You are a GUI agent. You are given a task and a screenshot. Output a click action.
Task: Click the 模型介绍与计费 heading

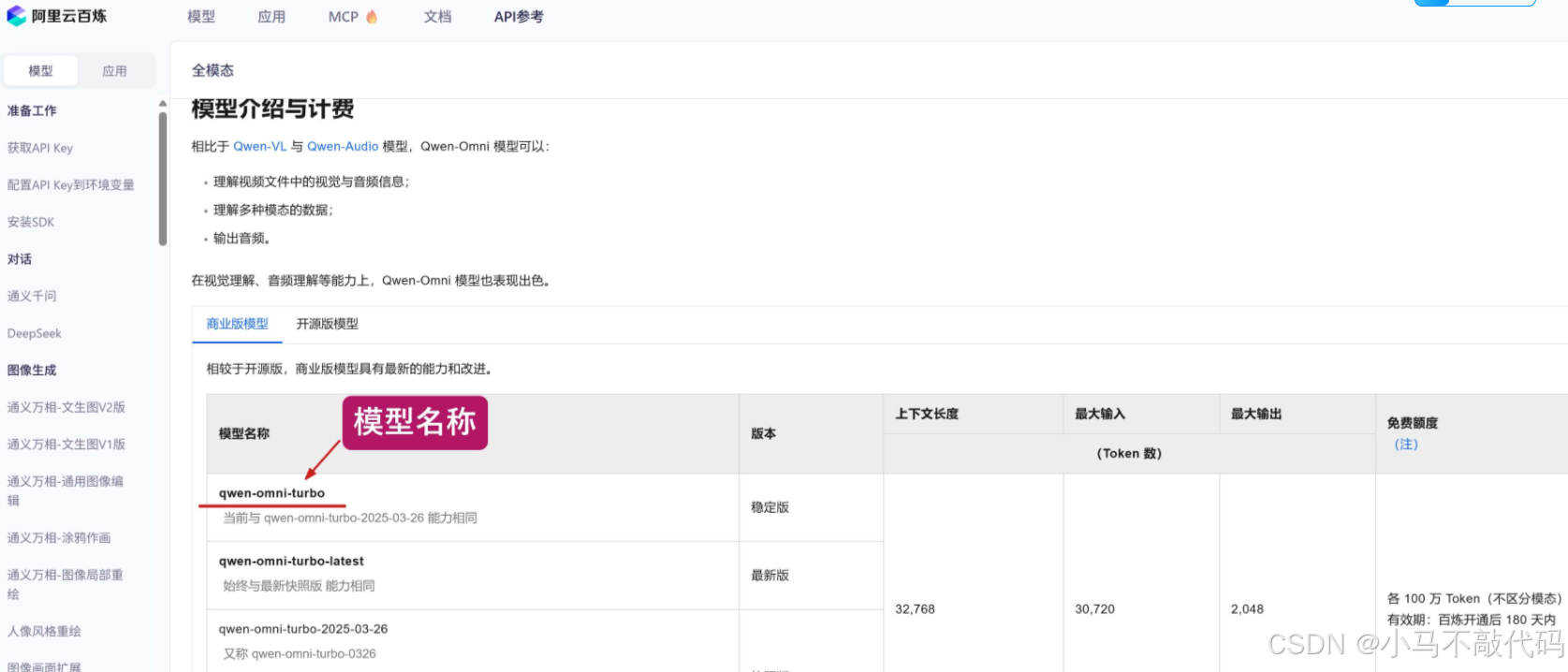point(272,110)
